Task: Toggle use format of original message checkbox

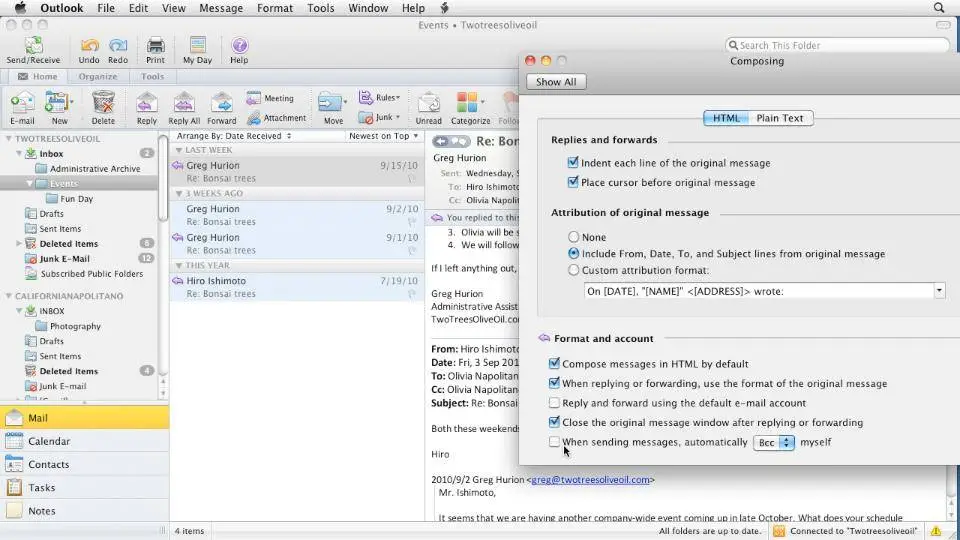Action: point(554,383)
